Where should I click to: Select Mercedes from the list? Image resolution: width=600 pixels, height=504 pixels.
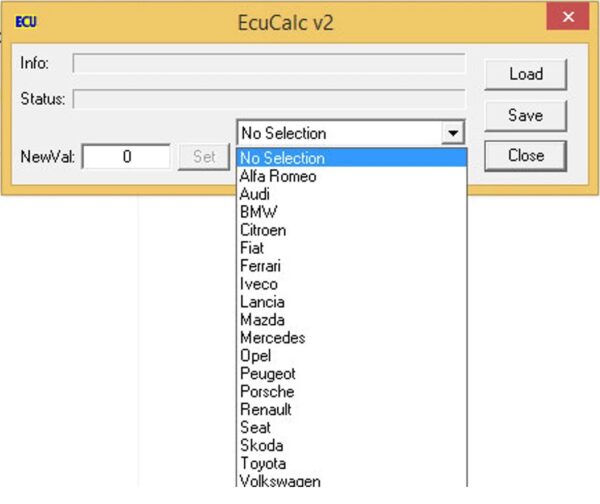(x=352, y=338)
